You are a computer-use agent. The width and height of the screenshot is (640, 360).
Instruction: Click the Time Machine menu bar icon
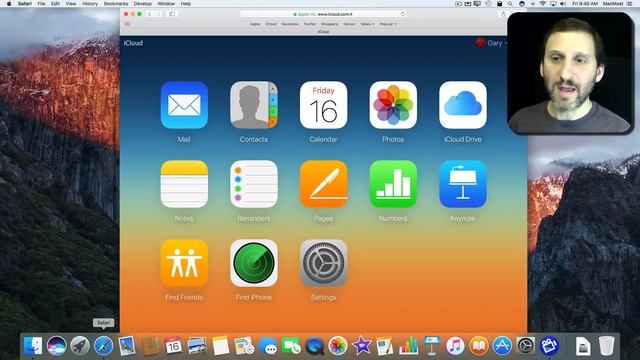(x=489, y=4)
